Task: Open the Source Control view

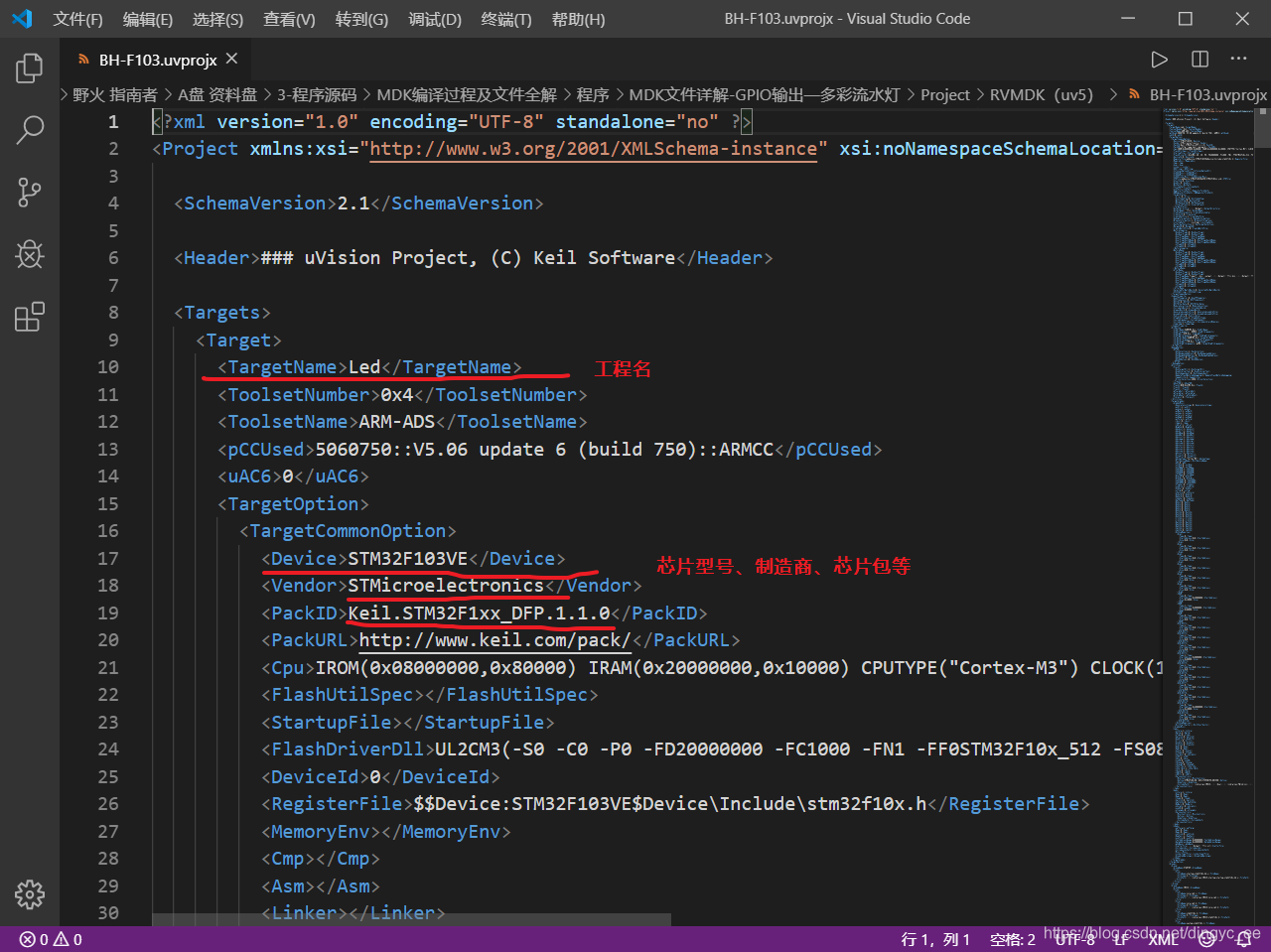Action: coord(30,192)
